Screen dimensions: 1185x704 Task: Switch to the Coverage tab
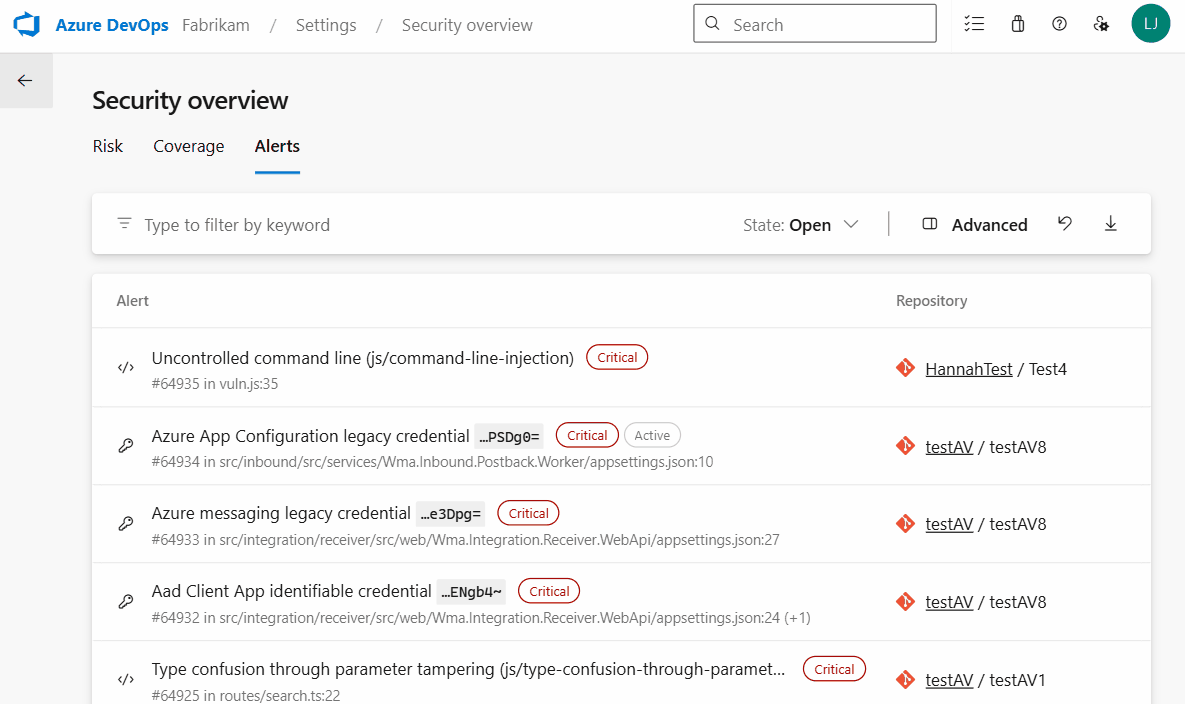click(188, 146)
